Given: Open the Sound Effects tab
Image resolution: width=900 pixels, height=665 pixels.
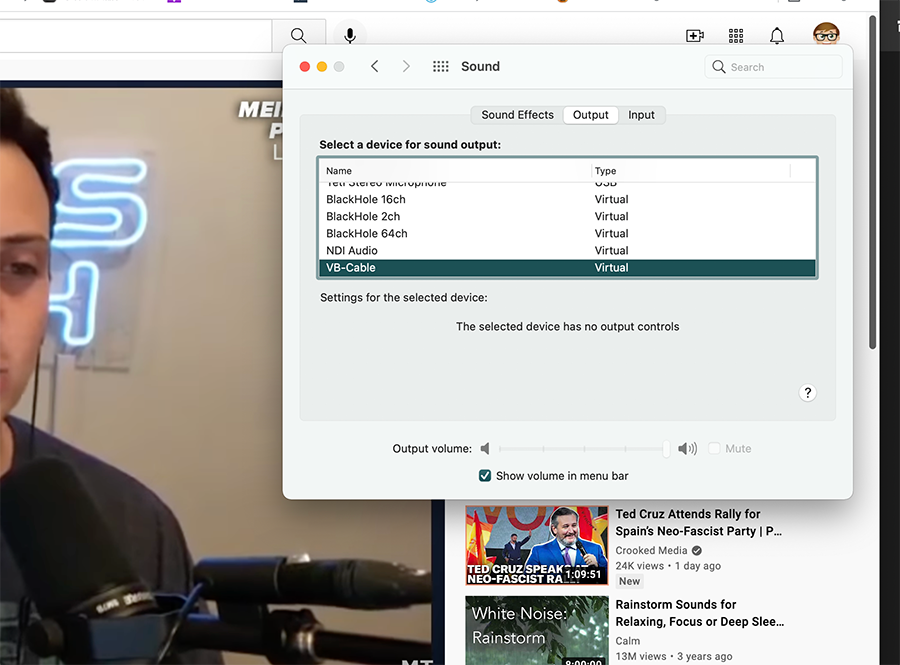Looking at the screenshot, I should (x=516, y=114).
